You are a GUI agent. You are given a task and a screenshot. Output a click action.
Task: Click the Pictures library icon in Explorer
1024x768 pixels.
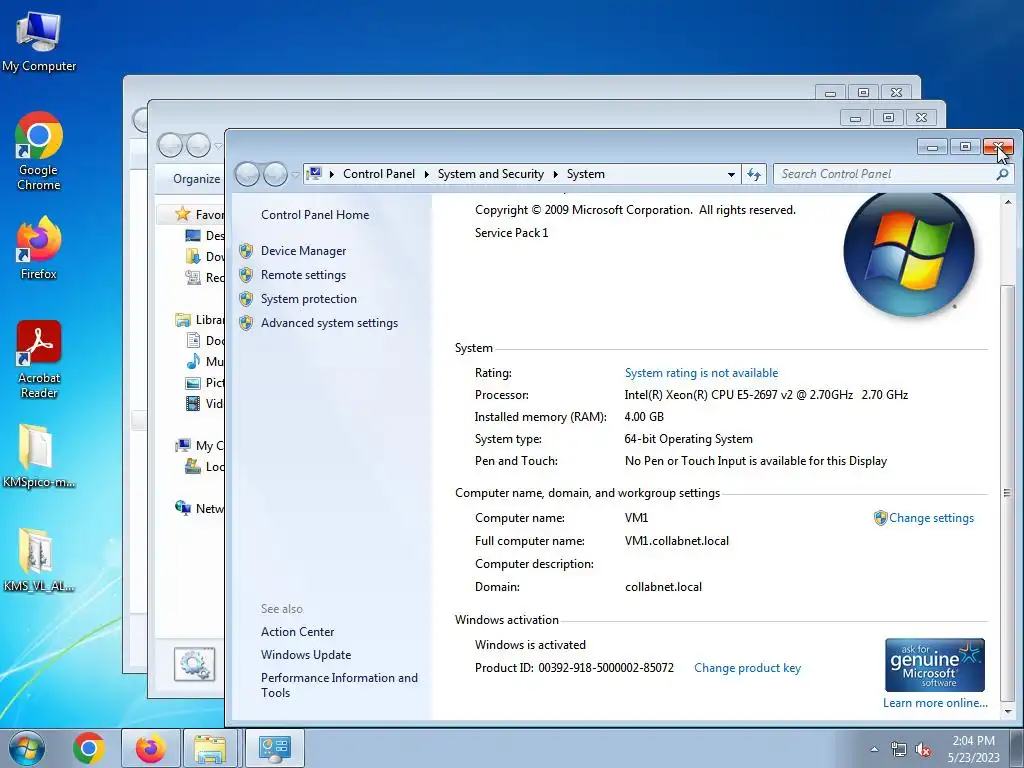[x=193, y=383]
